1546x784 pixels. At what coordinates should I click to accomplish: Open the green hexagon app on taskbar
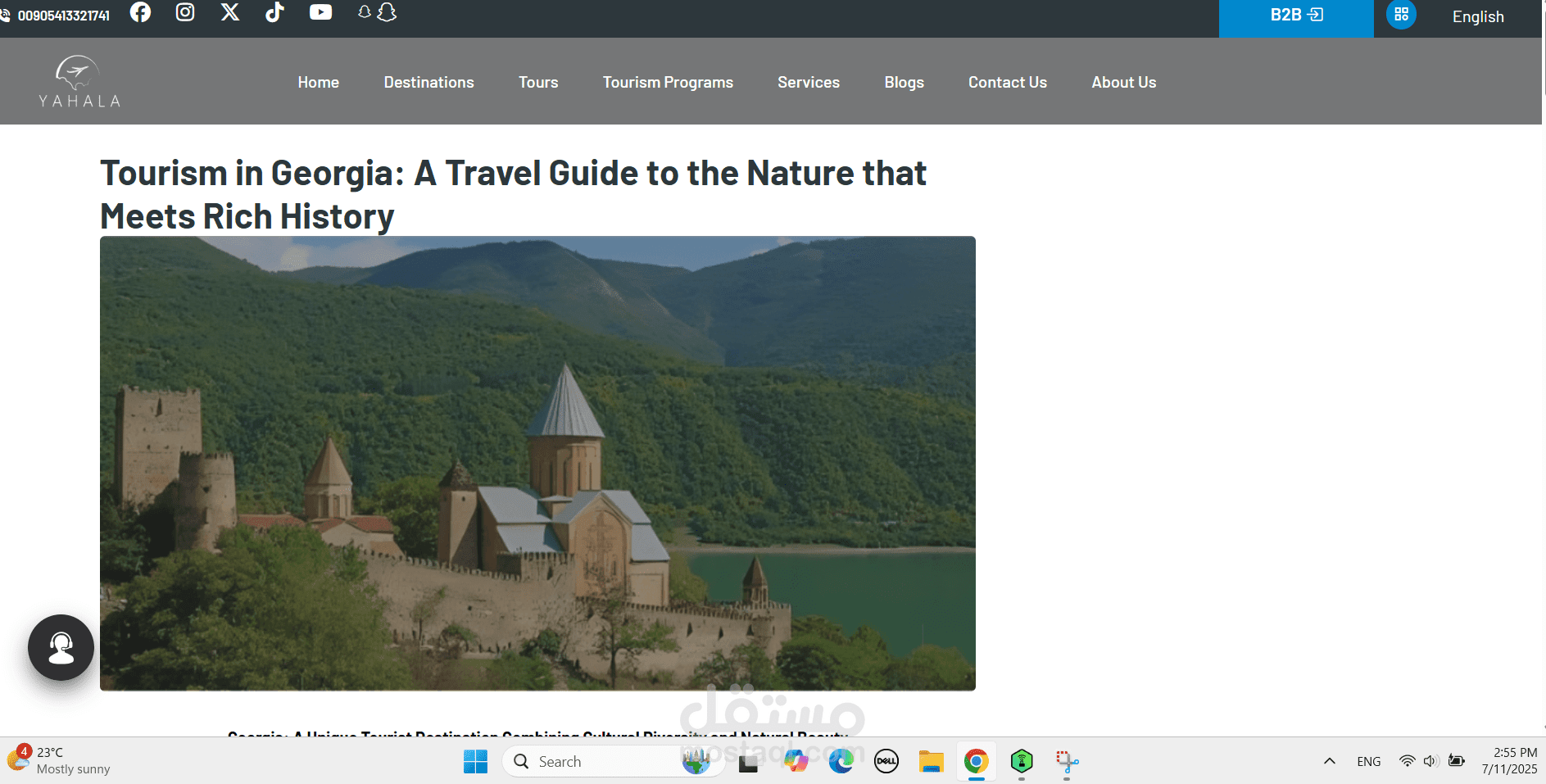(1022, 762)
